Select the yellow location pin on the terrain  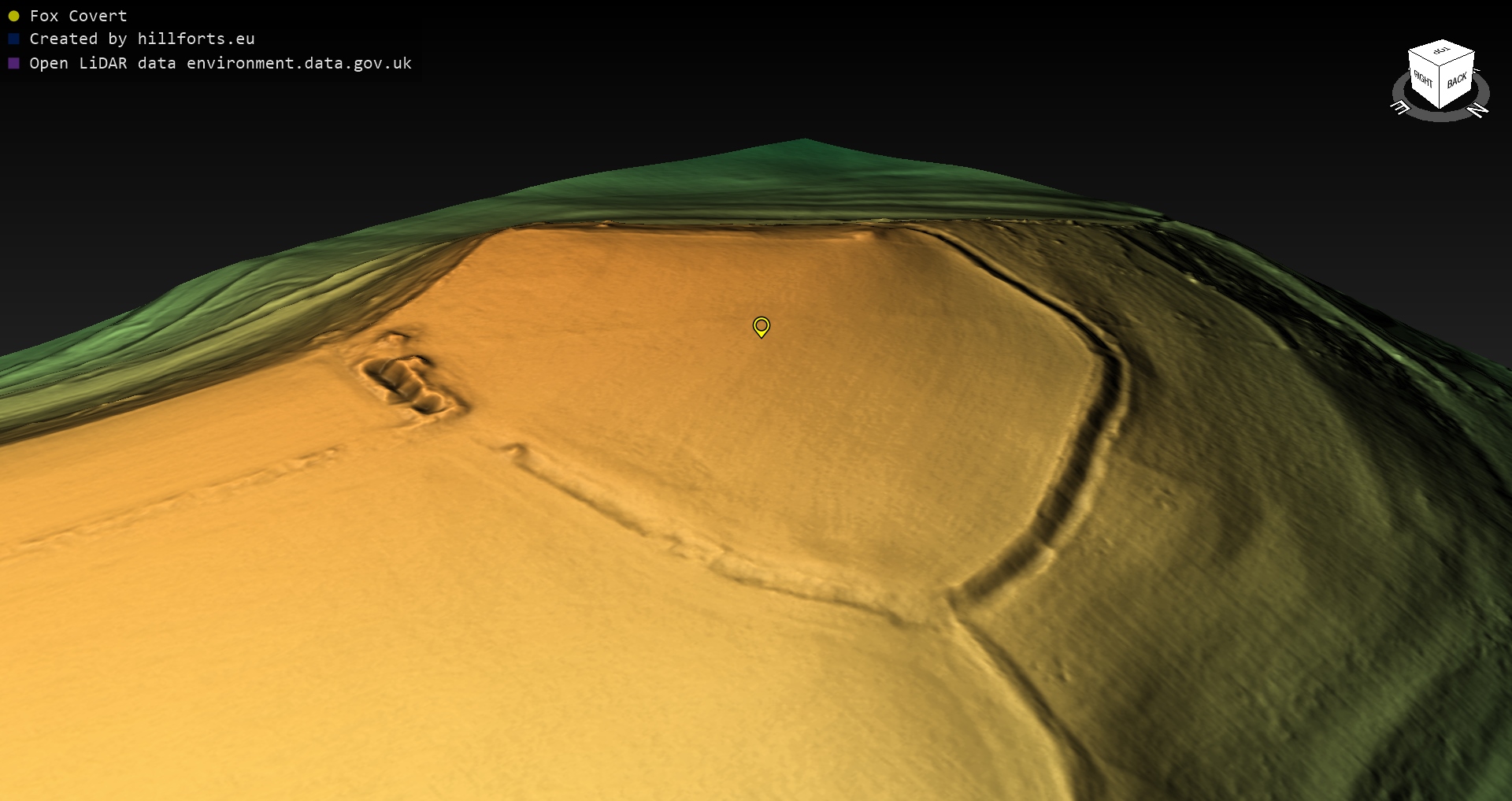(x=761, y=326)
